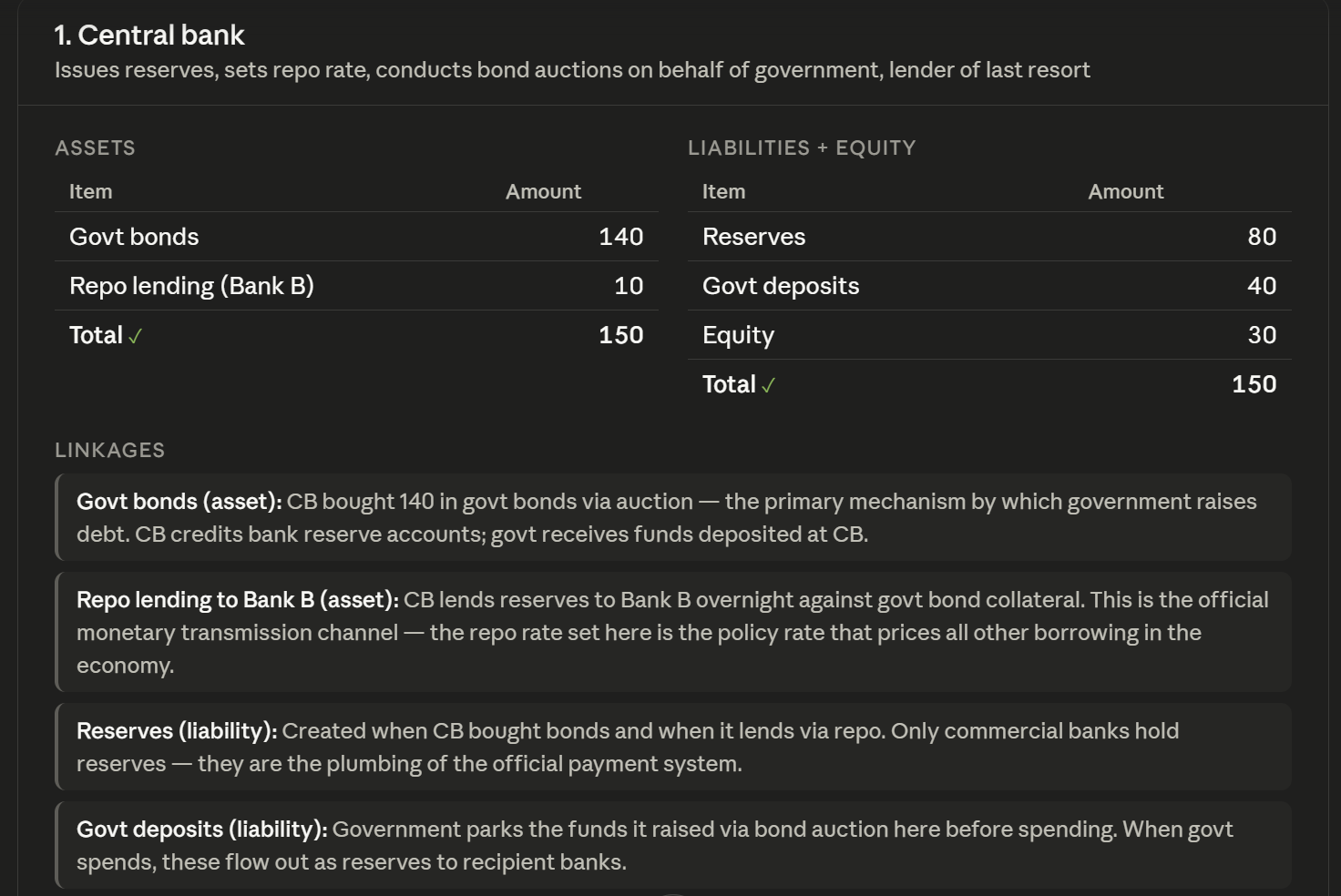
Task: Open the Repo lending to Bank B linkage card
Action: click(x=673, y=632)
